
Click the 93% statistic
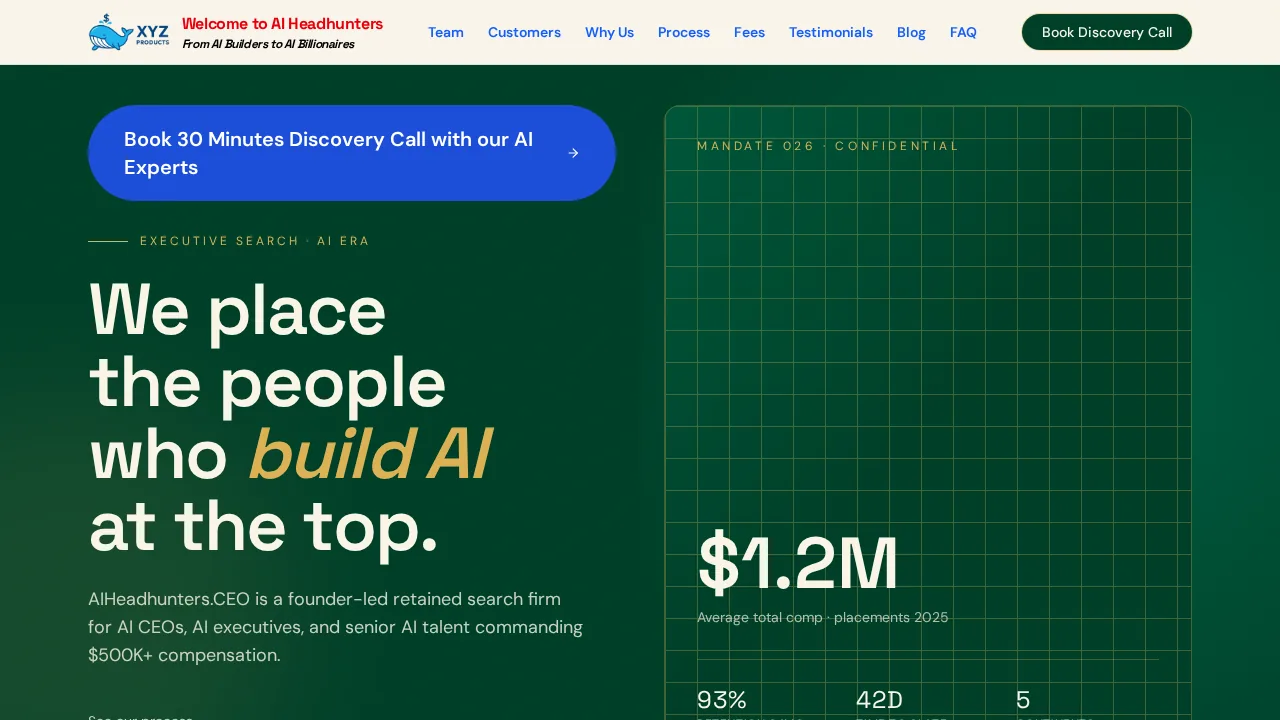[722, 699]
